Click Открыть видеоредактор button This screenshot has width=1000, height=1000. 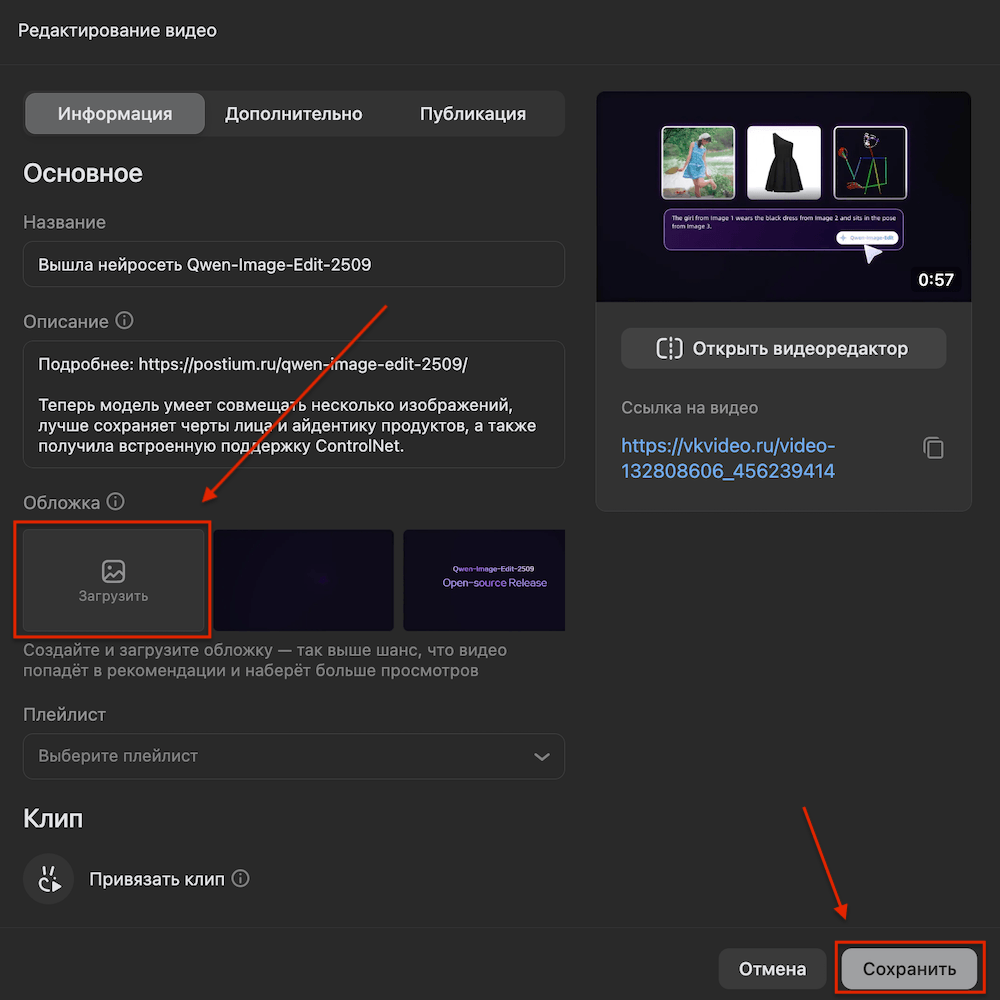[x=783, y=348]
